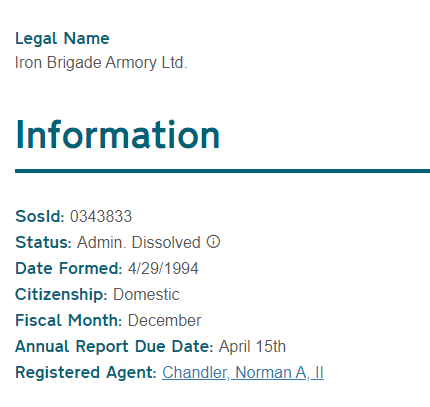430x407 pixels.
Task: Open the Chandler, Norman A, II link
Action: (243, 372)
